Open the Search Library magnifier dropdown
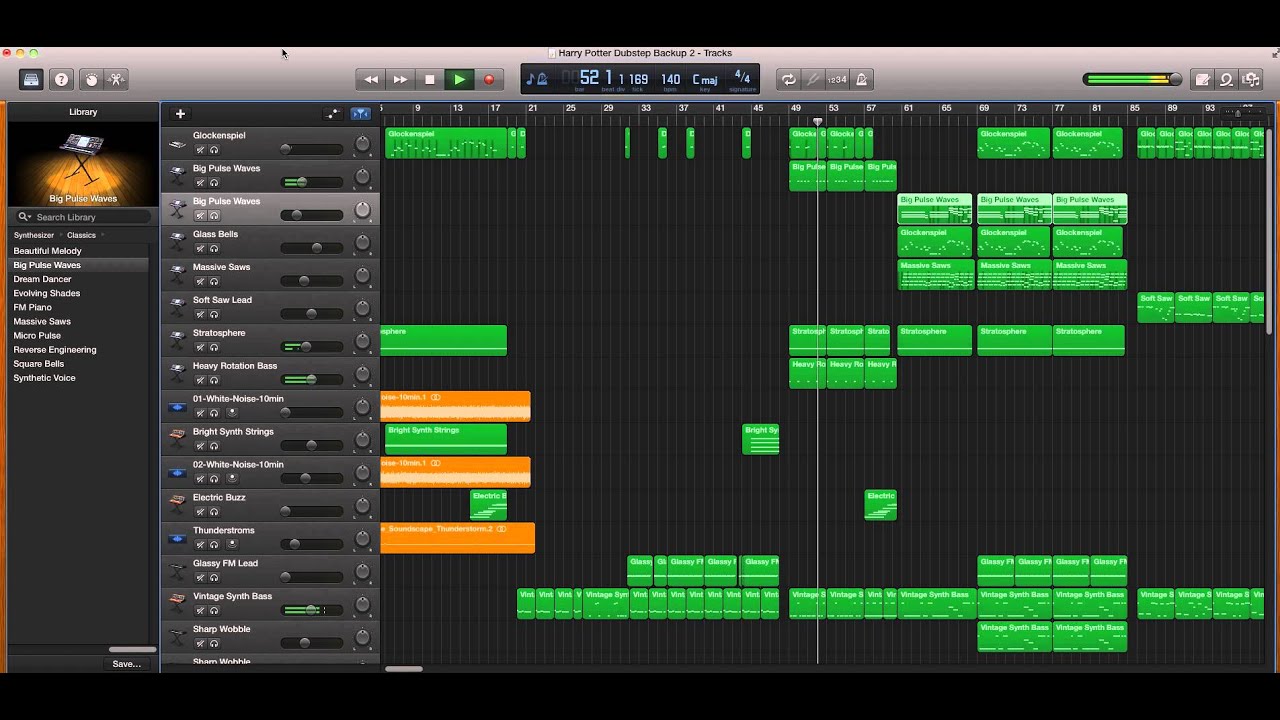Screen dimensions: 1280x720 [24, 217]
